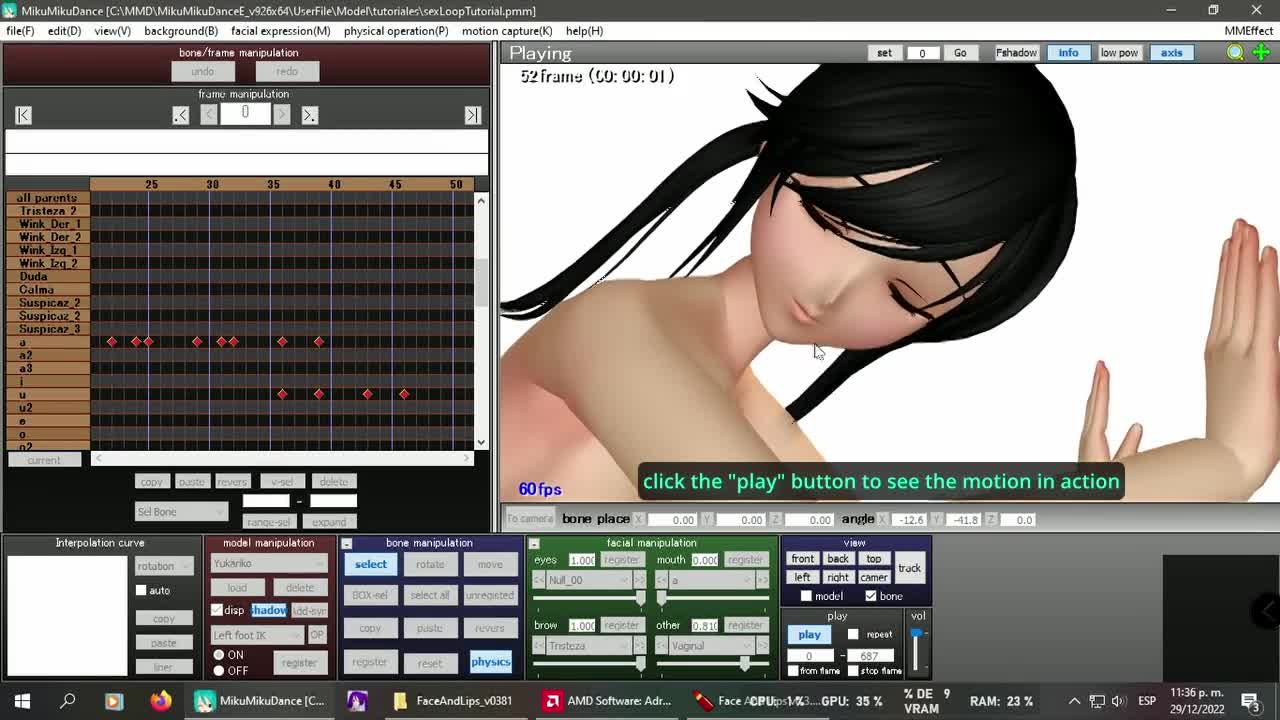Check the view model checkbox
Screen dimensions: 1280x720
pos(806,596)
